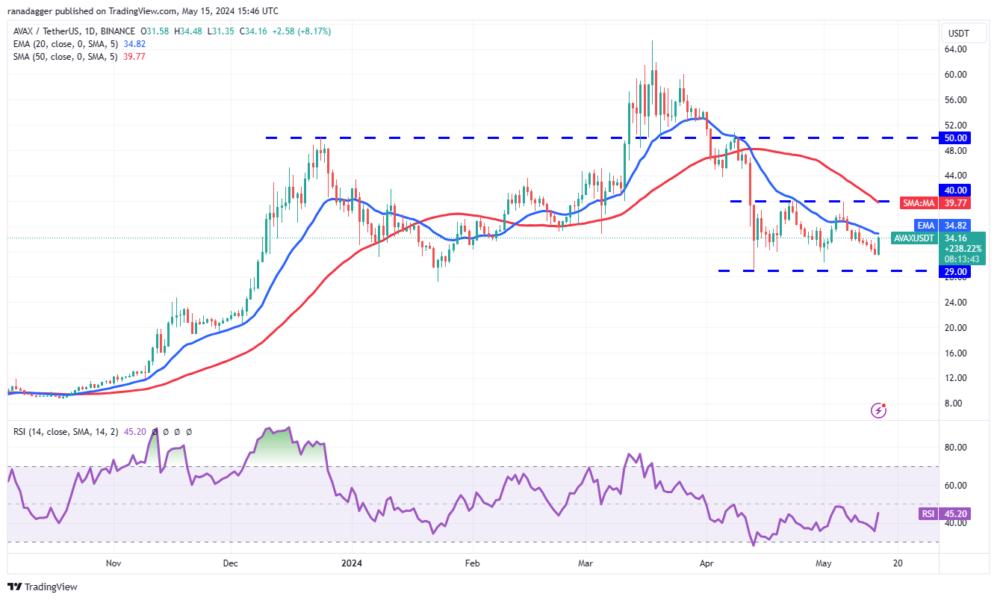This screenshot has width=997, height=600.
Task: Click the close price C34.16
Action: [253, 31]
